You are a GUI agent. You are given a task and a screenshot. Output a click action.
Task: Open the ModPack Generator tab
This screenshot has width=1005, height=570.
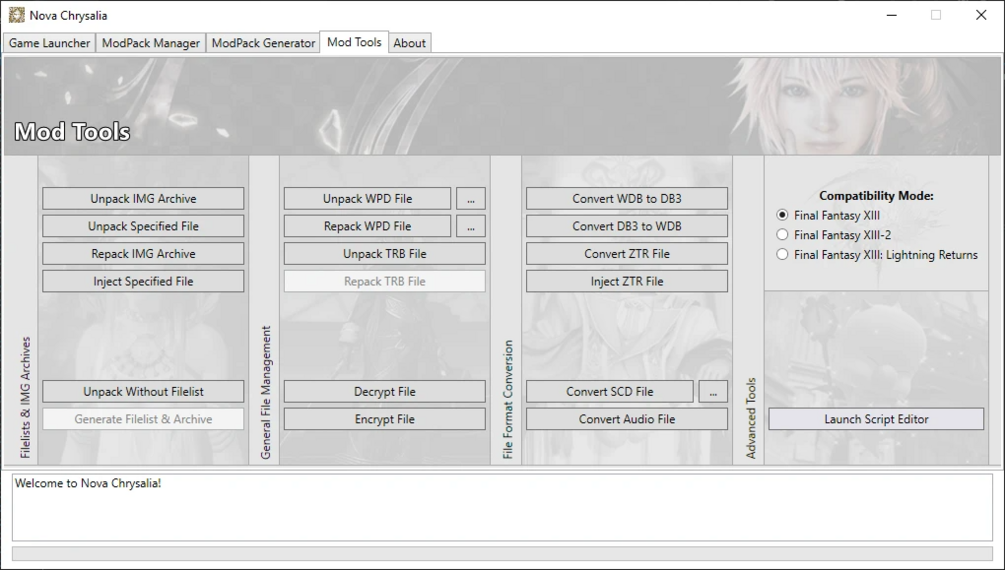[263, 43]
